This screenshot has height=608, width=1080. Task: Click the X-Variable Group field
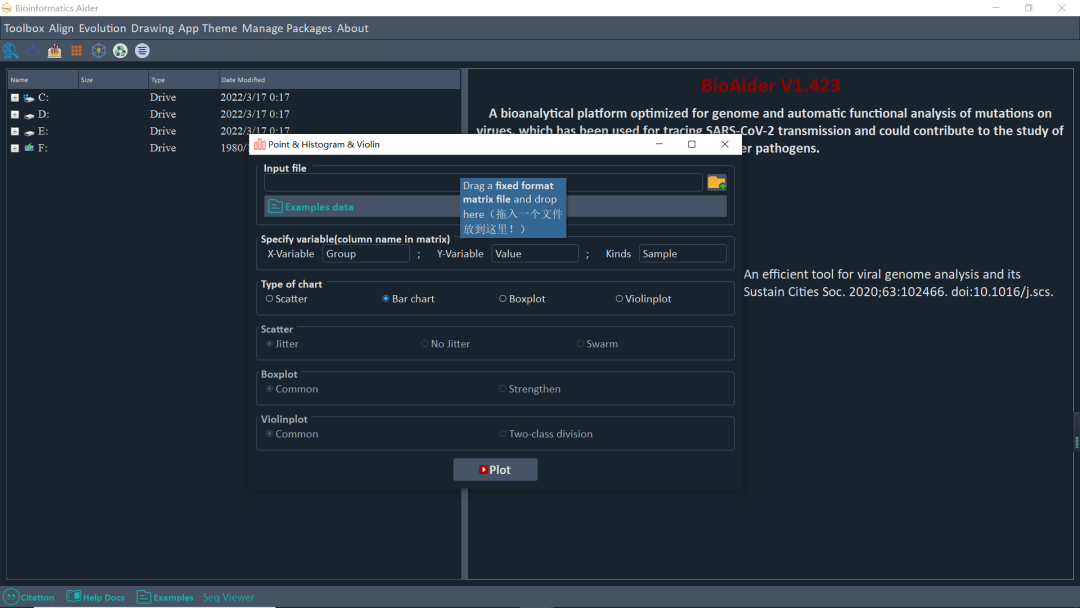[366, 254]
